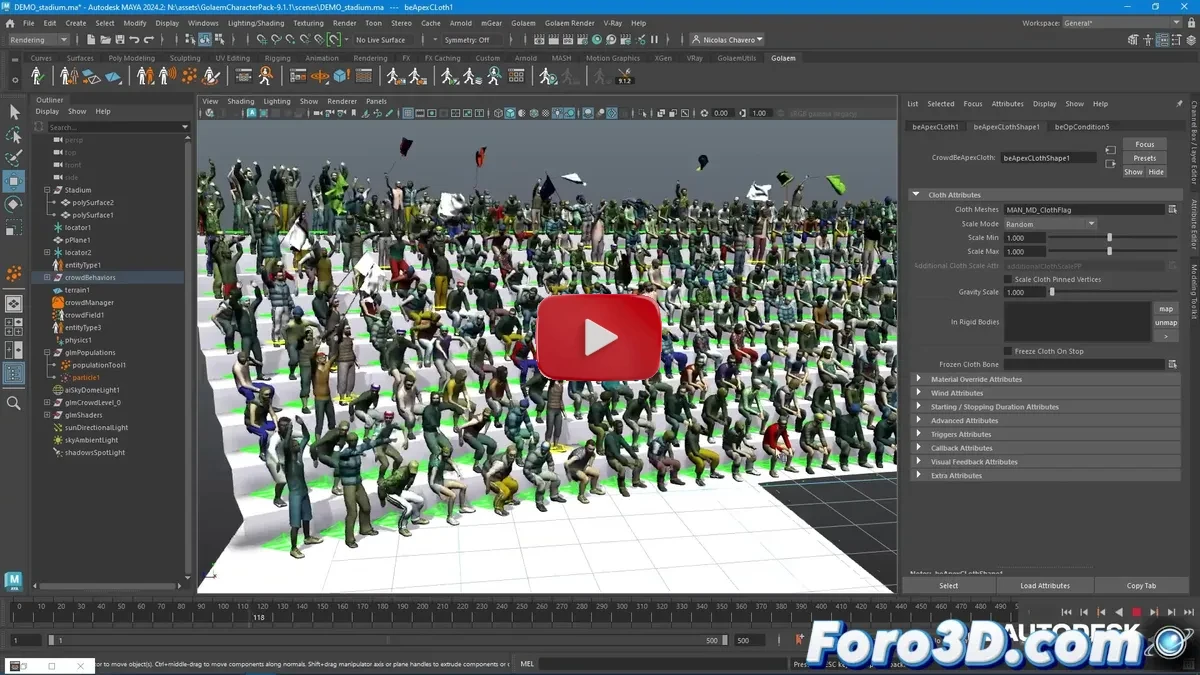1200x675 pixels.
Task: Click the Cloth Meshes picker icon
Action: tap(1172, 210)
